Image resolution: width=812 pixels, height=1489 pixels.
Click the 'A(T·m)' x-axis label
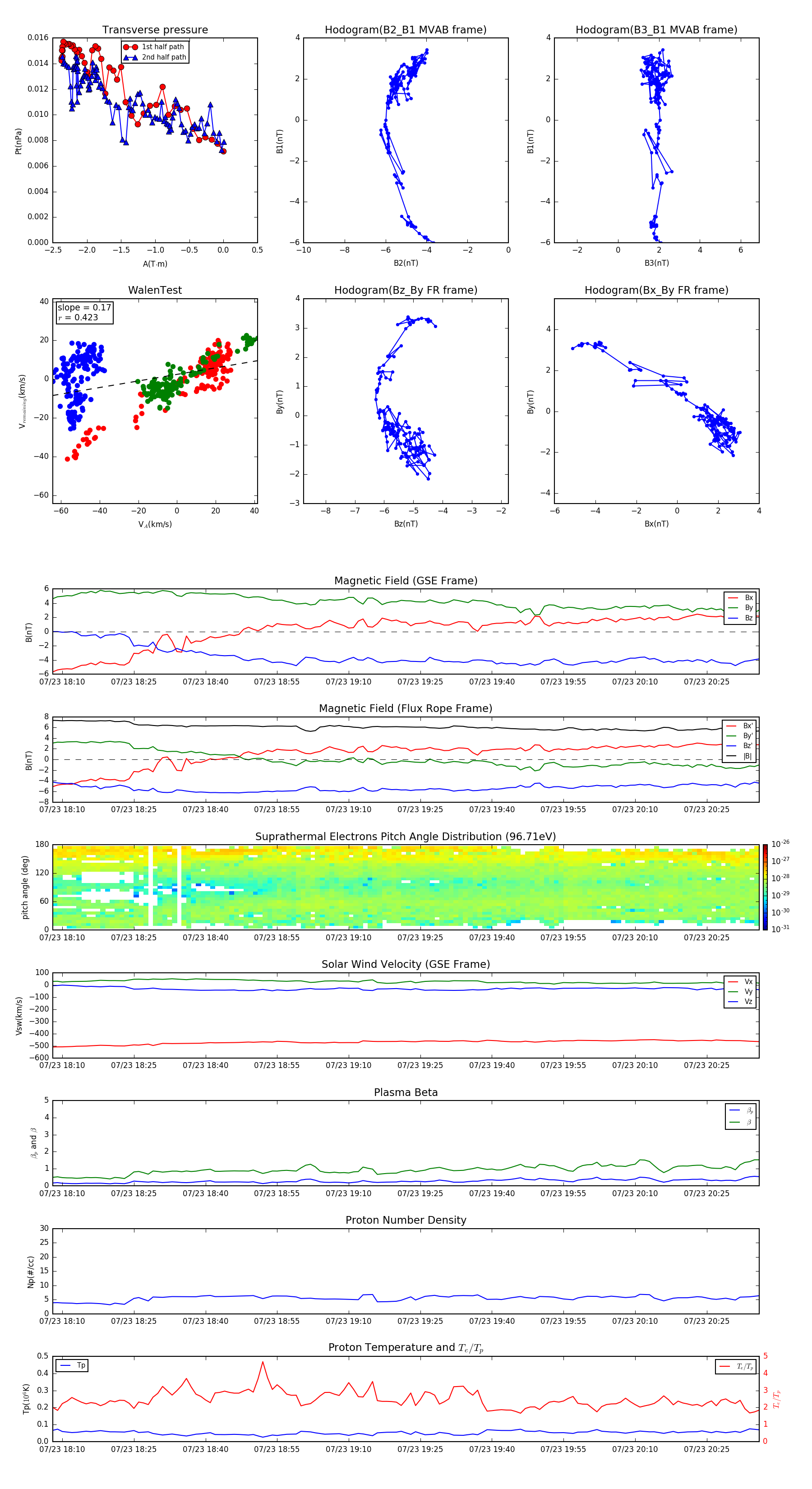pos(155,264)
